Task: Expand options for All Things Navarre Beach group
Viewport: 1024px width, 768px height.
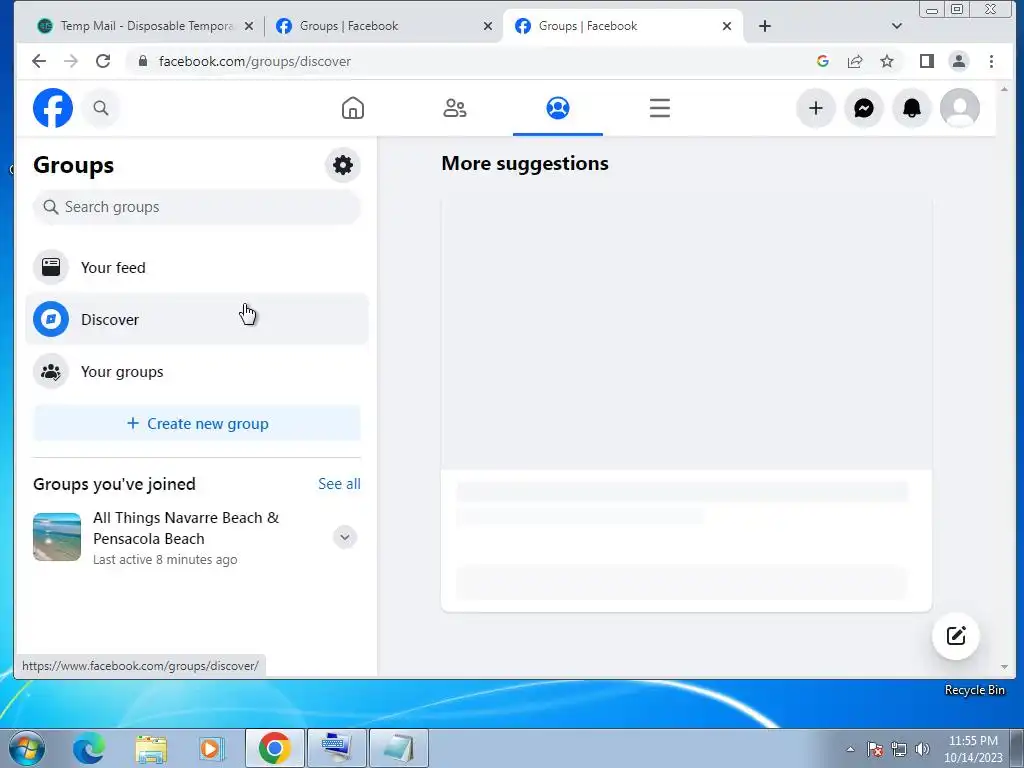Action: point(345,537)
